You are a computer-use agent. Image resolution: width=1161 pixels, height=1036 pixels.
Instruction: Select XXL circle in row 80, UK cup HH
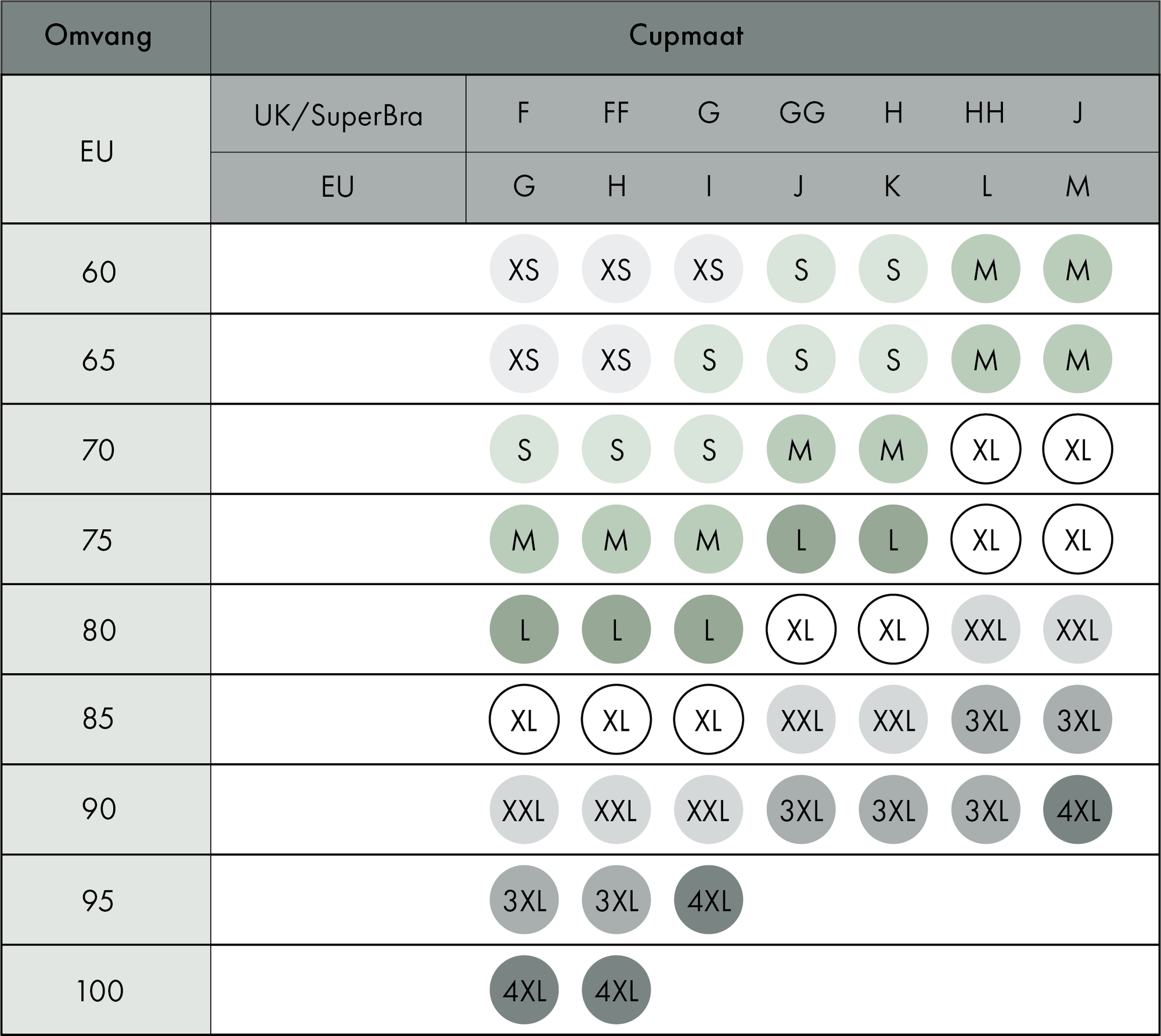(985, 630)
